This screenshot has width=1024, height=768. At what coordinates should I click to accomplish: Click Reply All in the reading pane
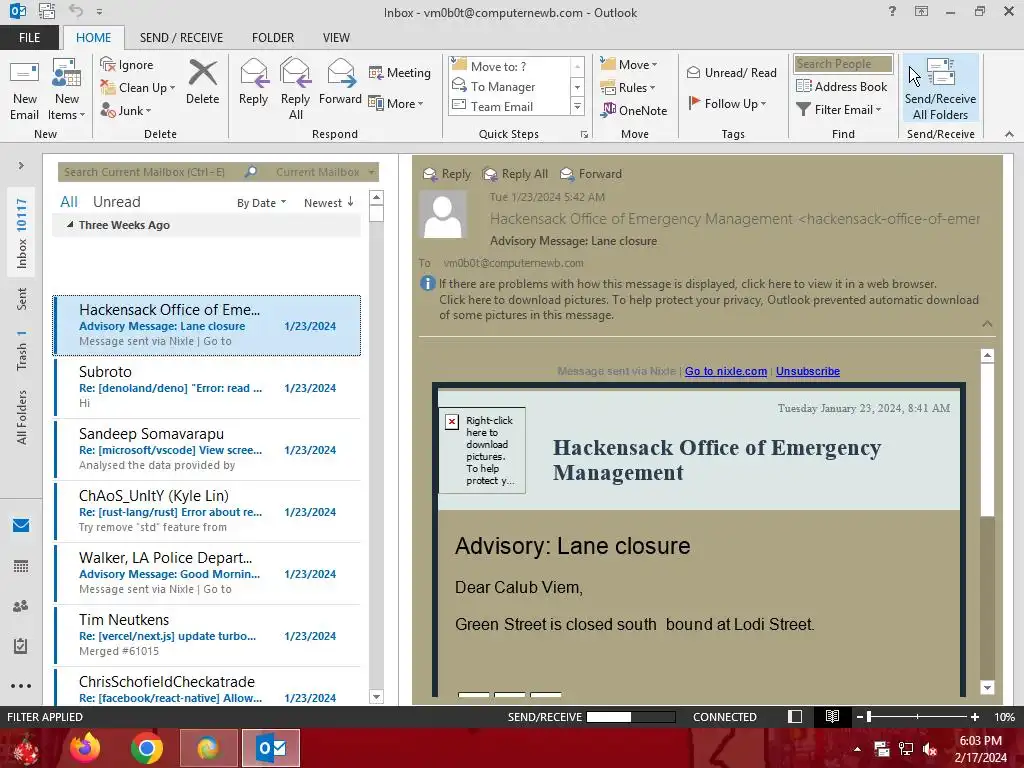[x=515, y=174]
